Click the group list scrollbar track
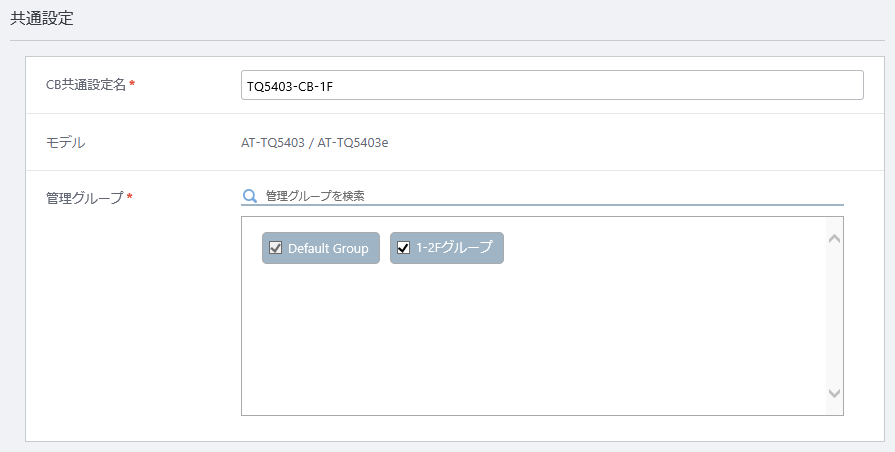Screen dimensions: 895x452 pos(834,316)
